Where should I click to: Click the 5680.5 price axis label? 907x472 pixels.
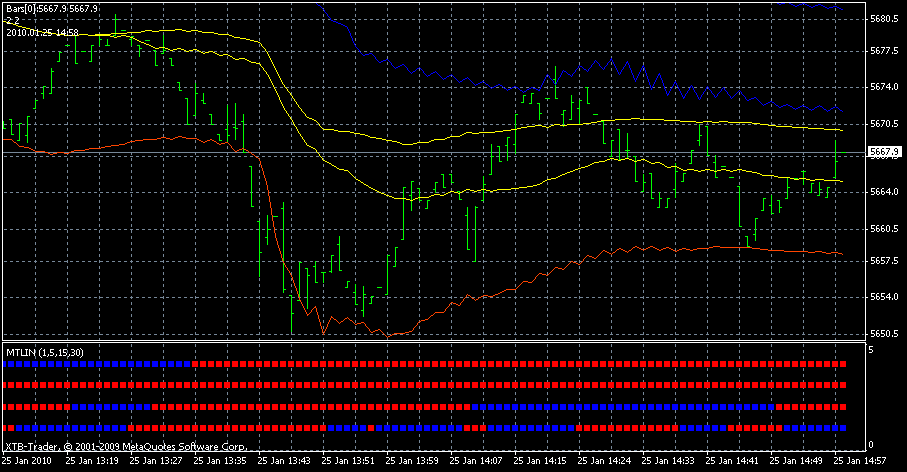(884, 19)
